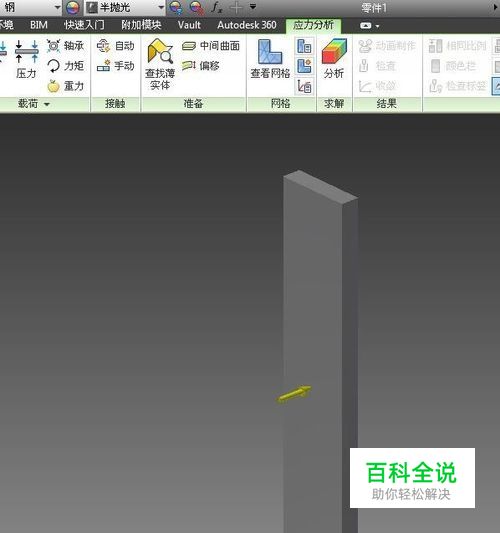500x533 pixels.
Task: Open Mesh Settings icon (top)
Action: [304, 46]
